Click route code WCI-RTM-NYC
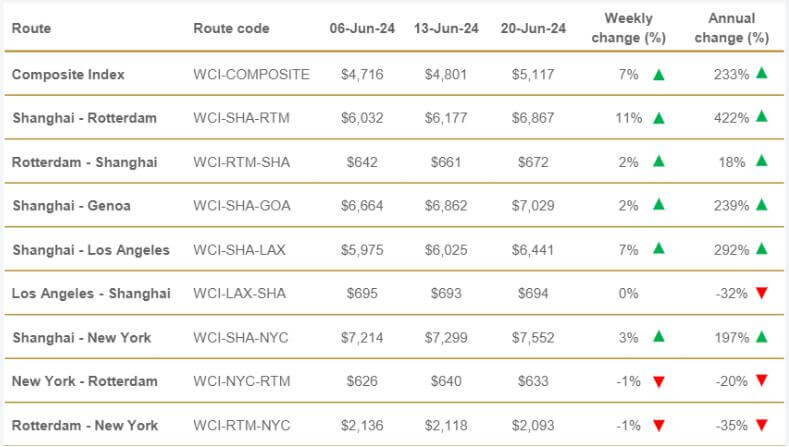Screen dimensions: 789x447 click(241, 426)
